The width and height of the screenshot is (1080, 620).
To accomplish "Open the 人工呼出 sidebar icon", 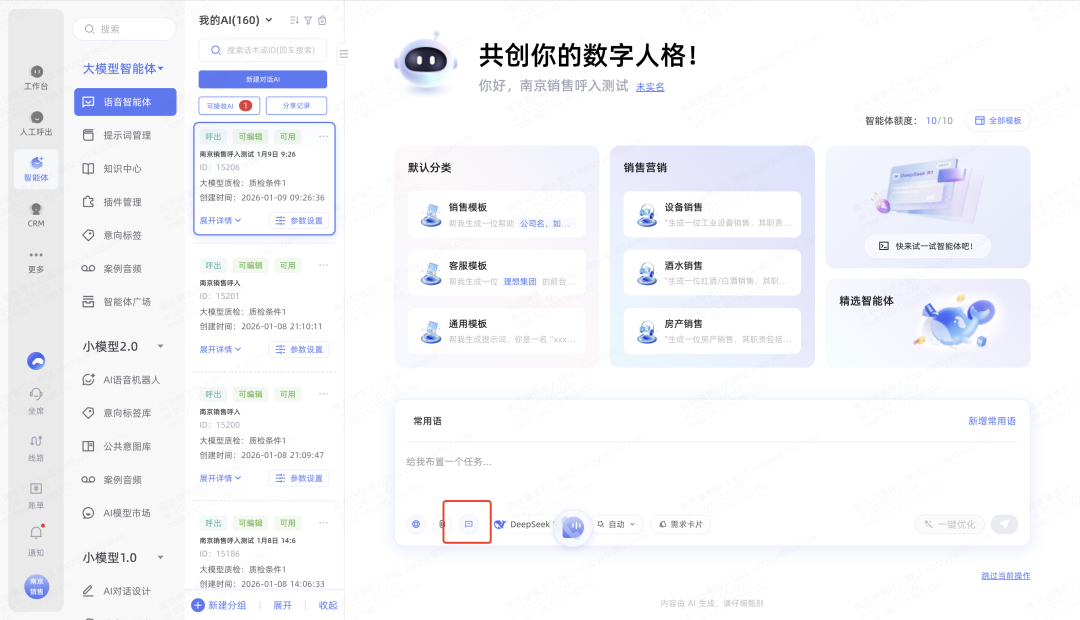I will pos(36,123).
